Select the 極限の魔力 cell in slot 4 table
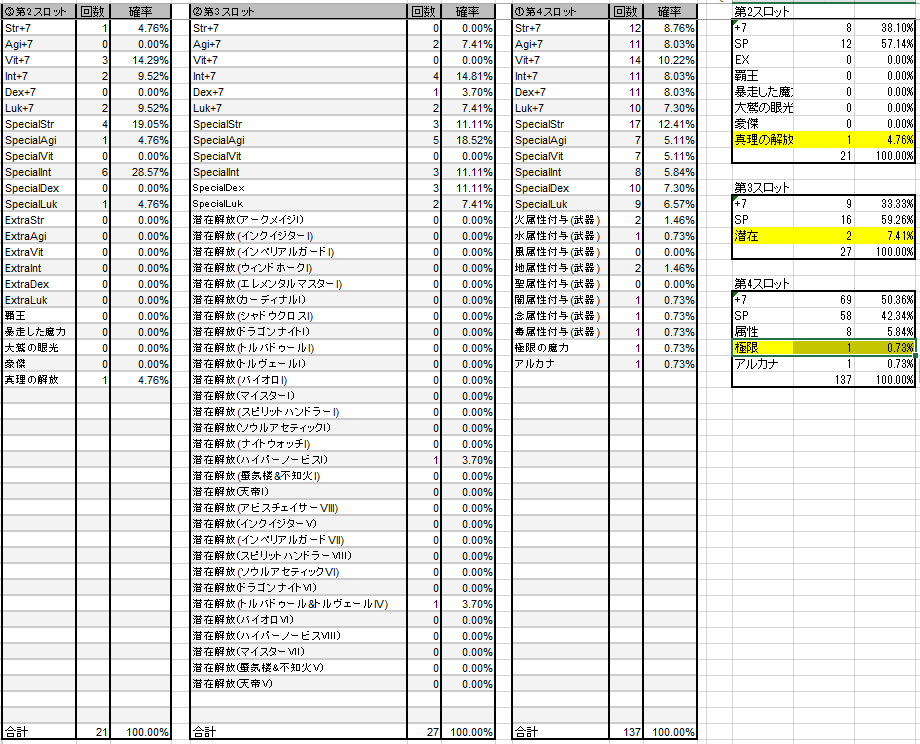Viewport: 920px width, 744px height. tap(560, 348)
